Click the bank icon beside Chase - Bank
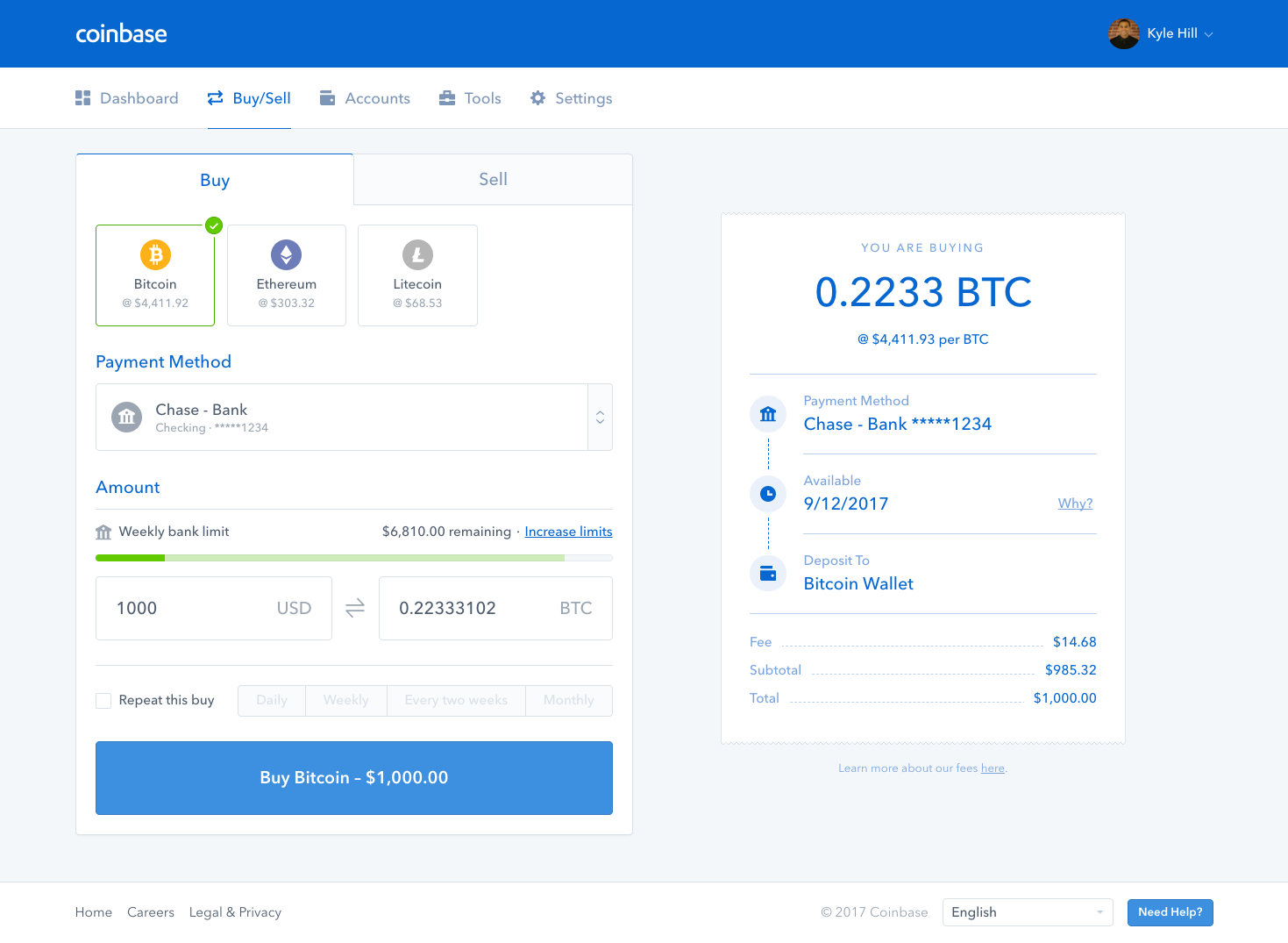The image size is (1288, 943). [126, 417]
